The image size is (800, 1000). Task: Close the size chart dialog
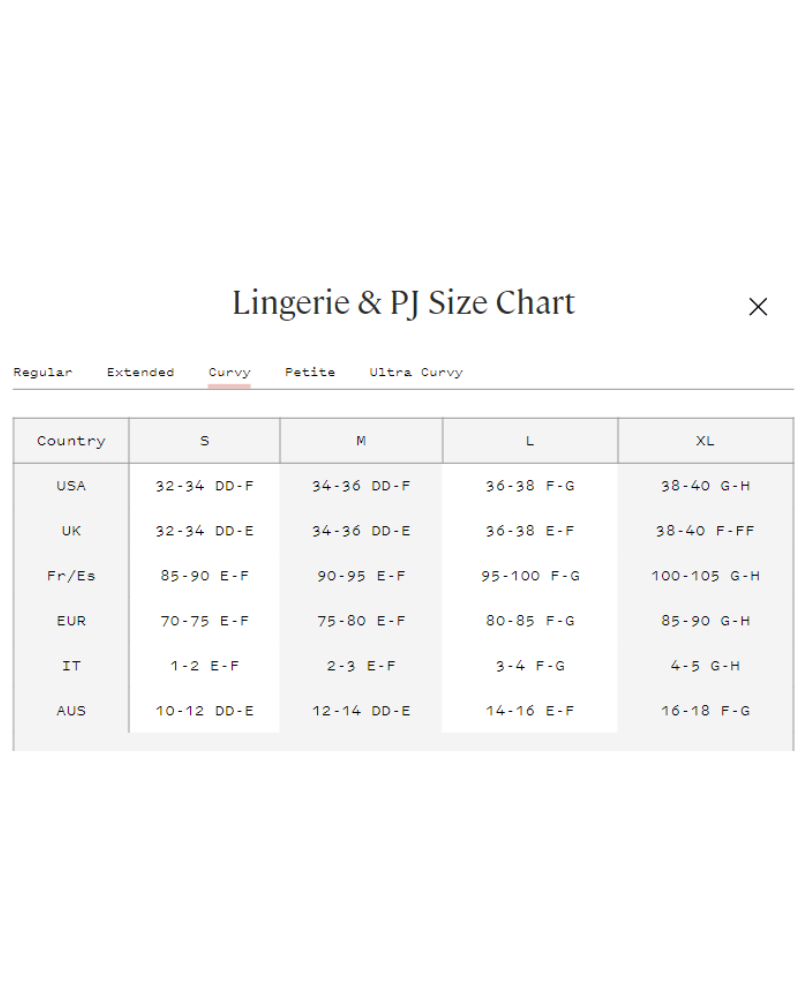point(758,307)
